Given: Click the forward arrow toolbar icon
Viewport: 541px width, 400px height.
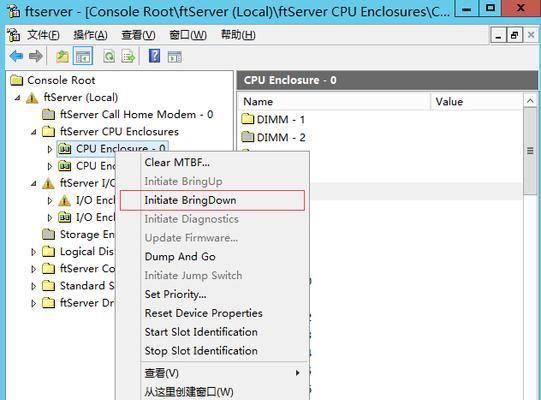Looking at the screenshot, I should tap(36, 56).
